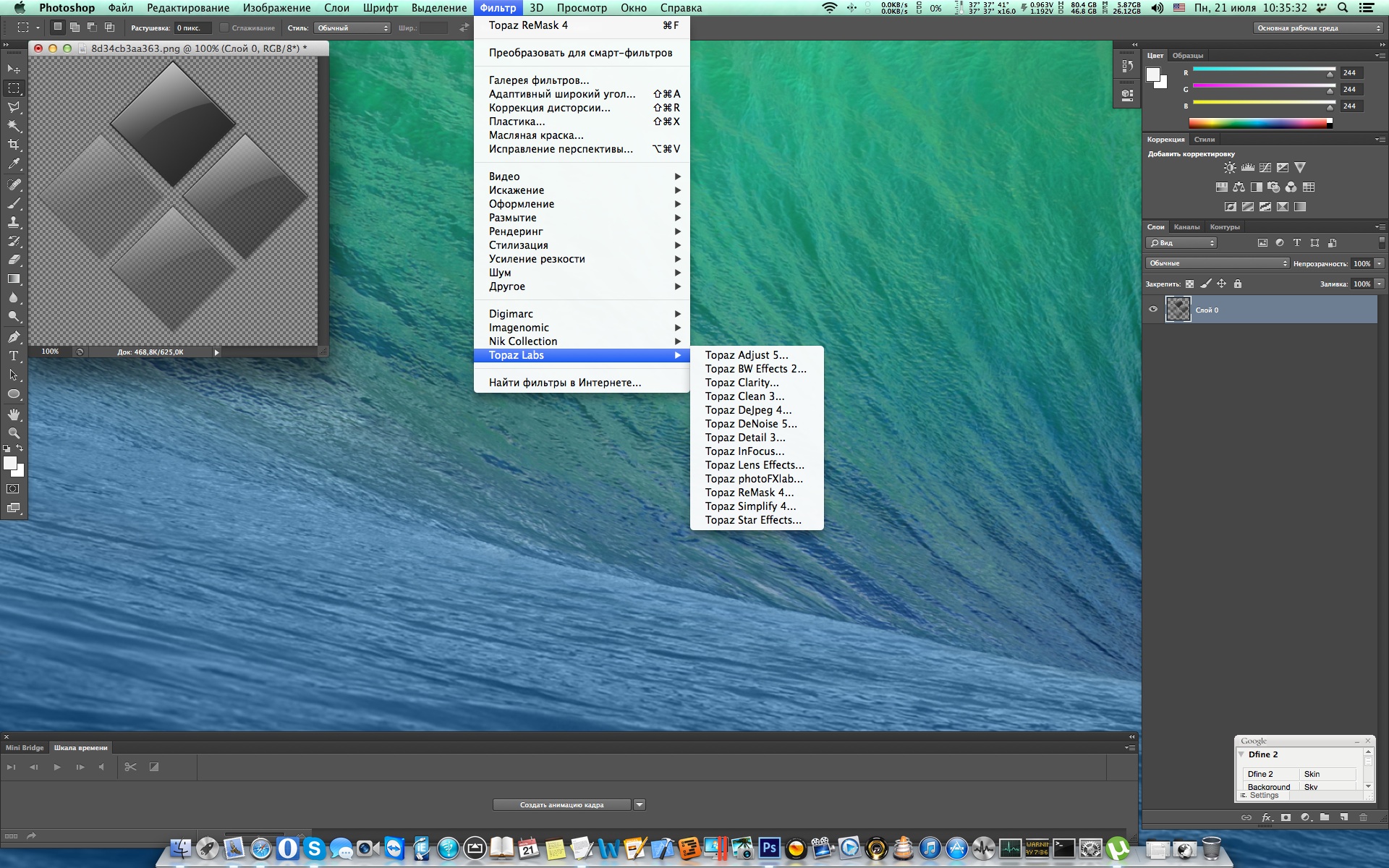The width and height of the screenshot is (1389, 868).
Task: Open the Стиль dropdown in options bar
Action: 352,28
